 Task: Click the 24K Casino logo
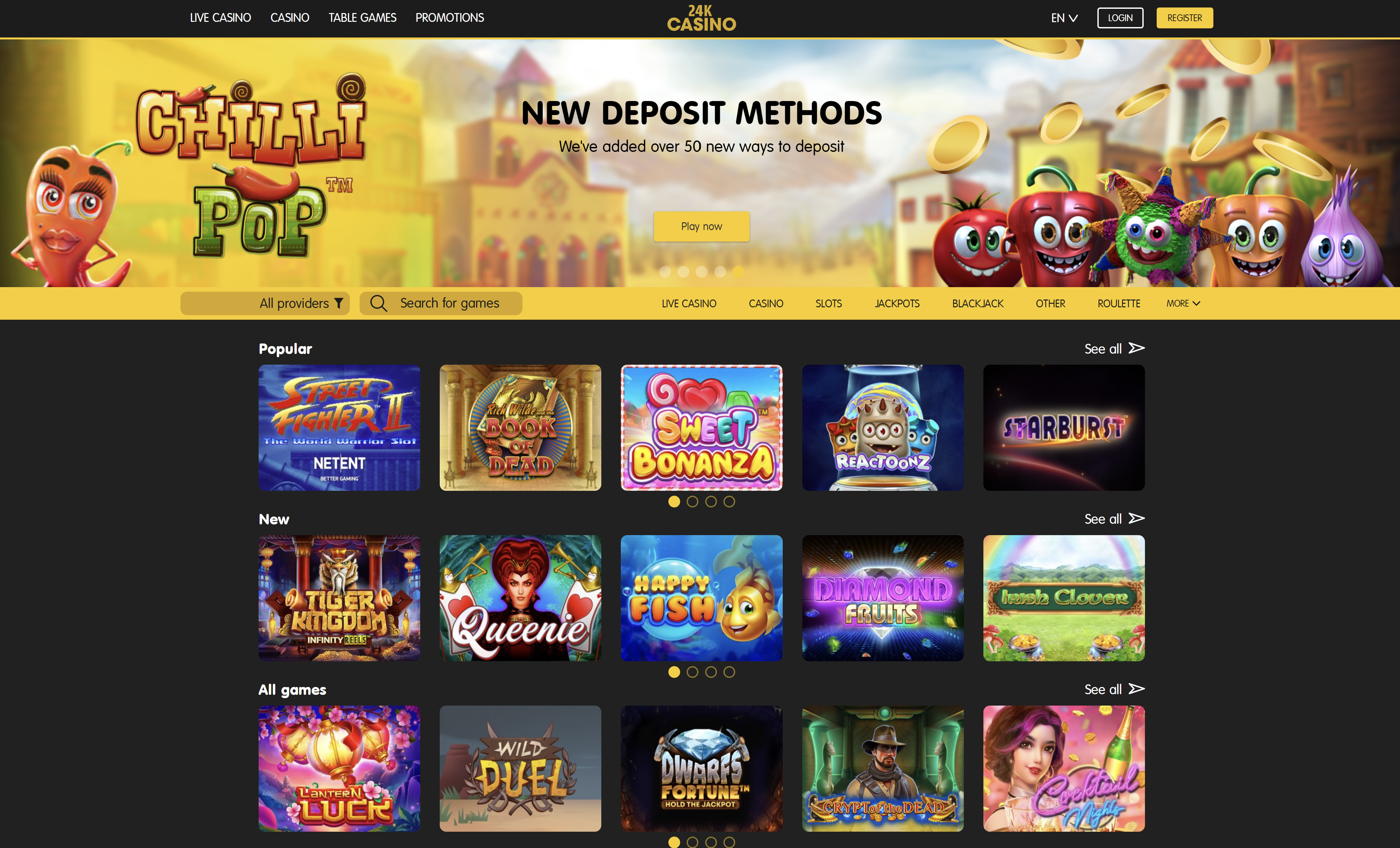701,18
